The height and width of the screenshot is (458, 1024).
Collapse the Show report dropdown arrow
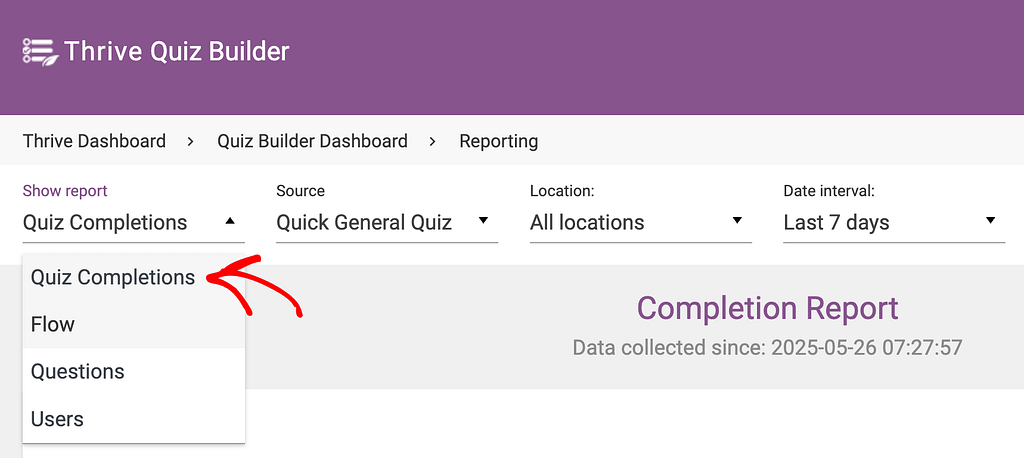click(x=229, y=221)
